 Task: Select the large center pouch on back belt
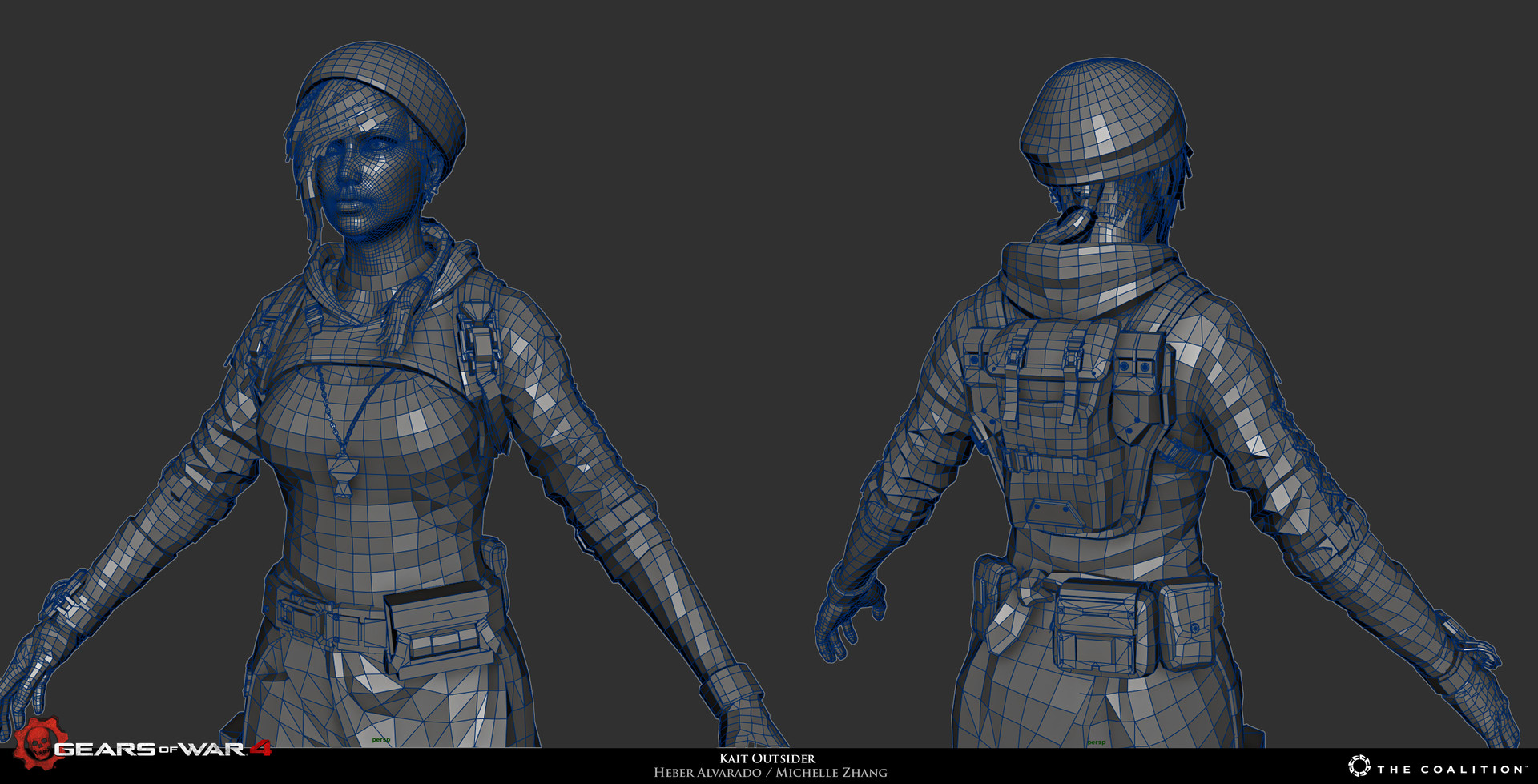tap(1101, 629)
